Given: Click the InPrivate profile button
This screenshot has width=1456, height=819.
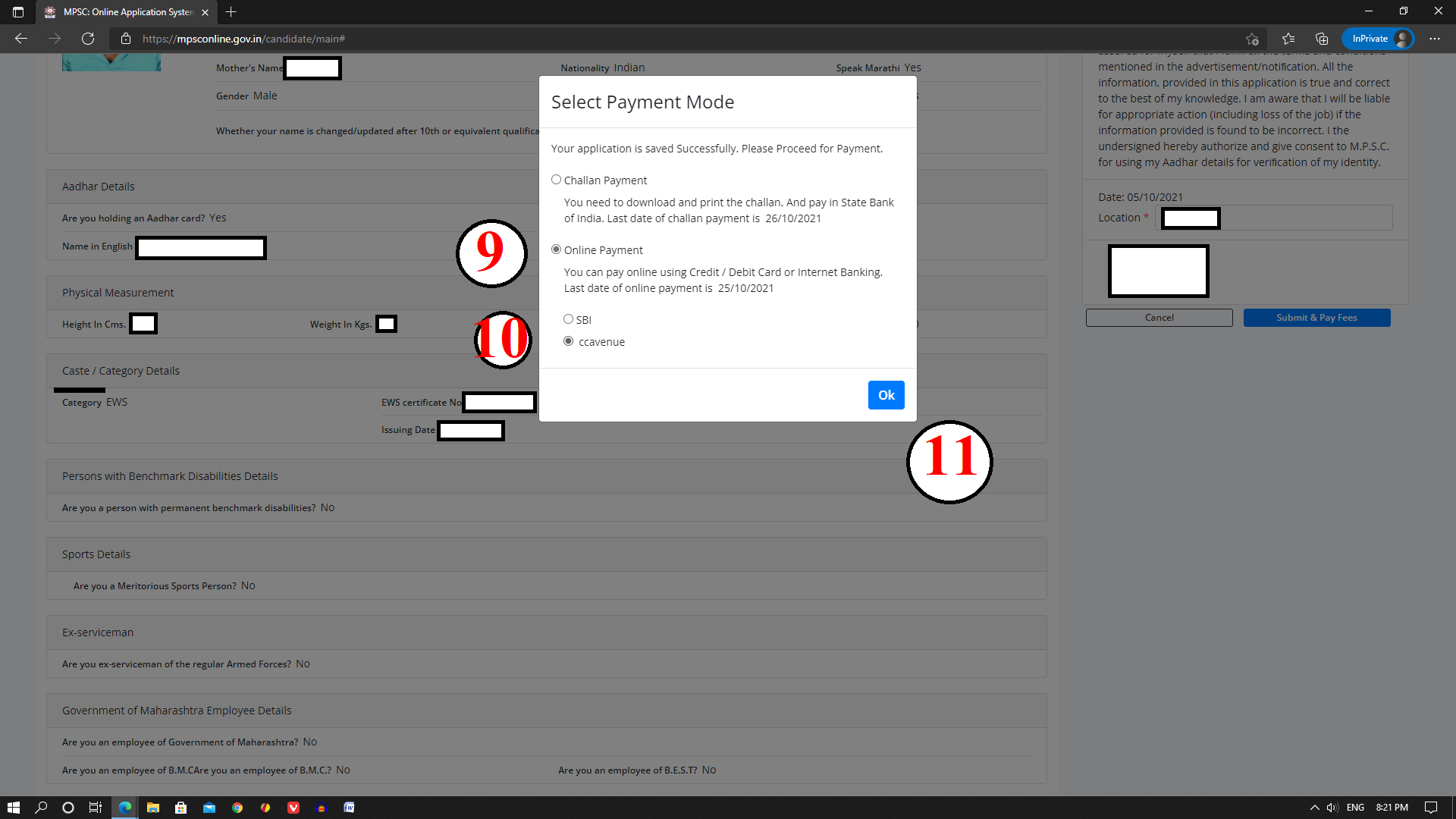Looking at the screenshot, I should tap(1378, 39).
